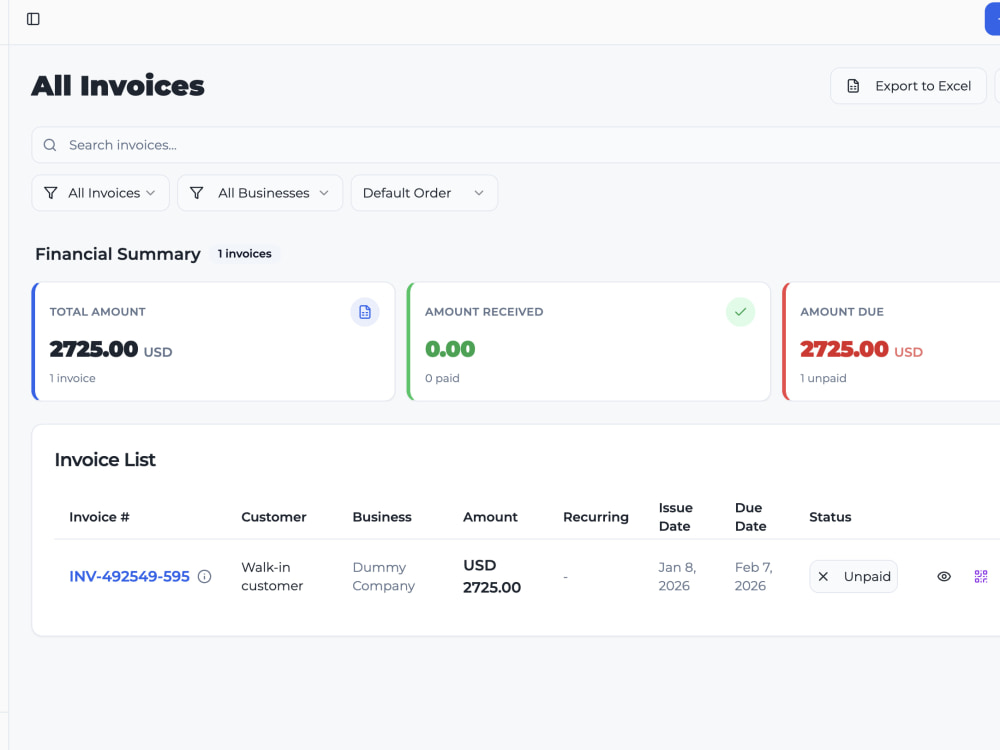Focus the Search invoices field
This screenshot has height=750, width=1000.
pyautogui.click(x=515, y=145)
